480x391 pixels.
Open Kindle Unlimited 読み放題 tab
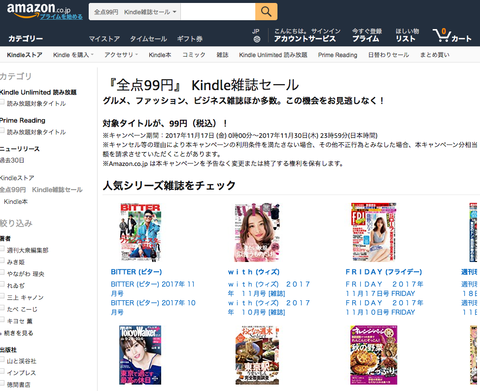(273, 55)
